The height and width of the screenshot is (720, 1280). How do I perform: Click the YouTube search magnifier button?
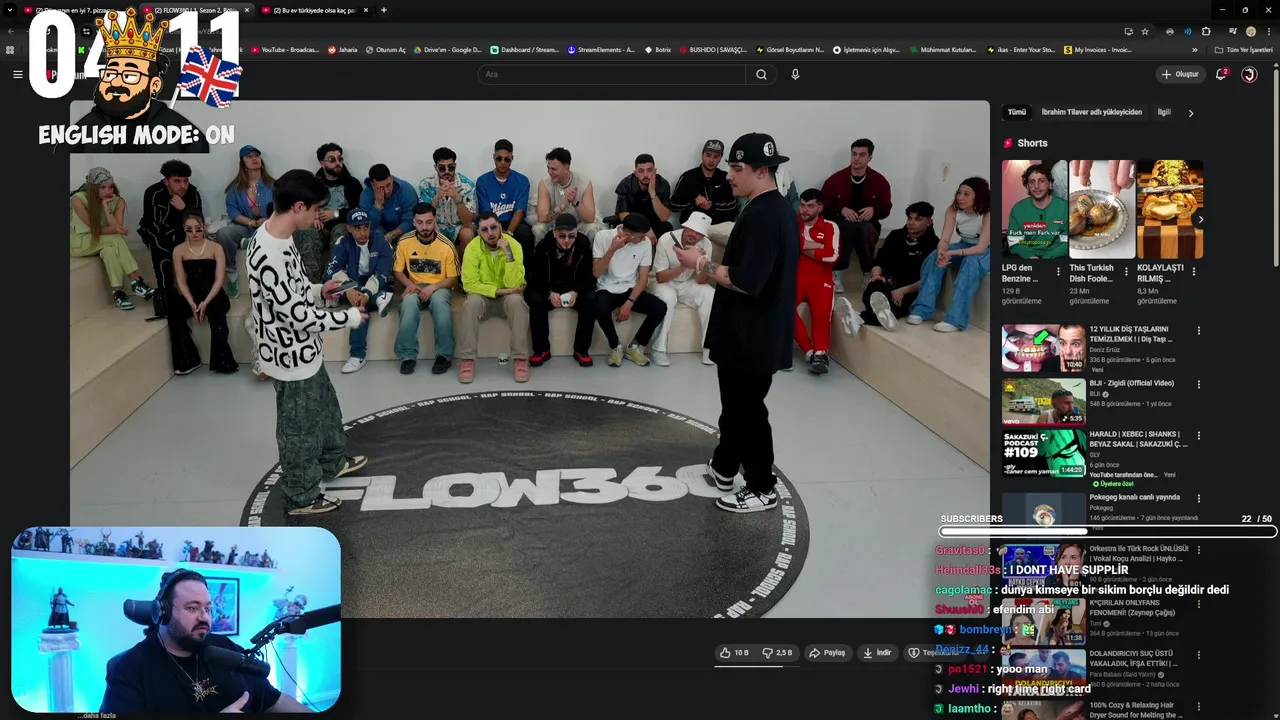[x=761, y=74]
